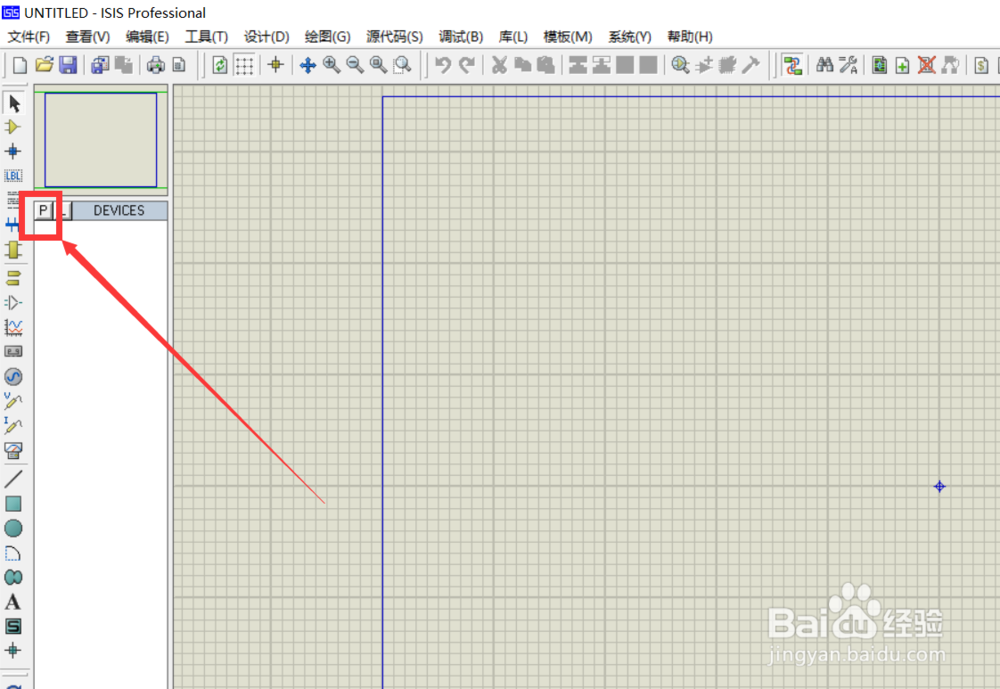Open an existing design file
Viewport: 1000px width, 689px height.
coord(44,65)
